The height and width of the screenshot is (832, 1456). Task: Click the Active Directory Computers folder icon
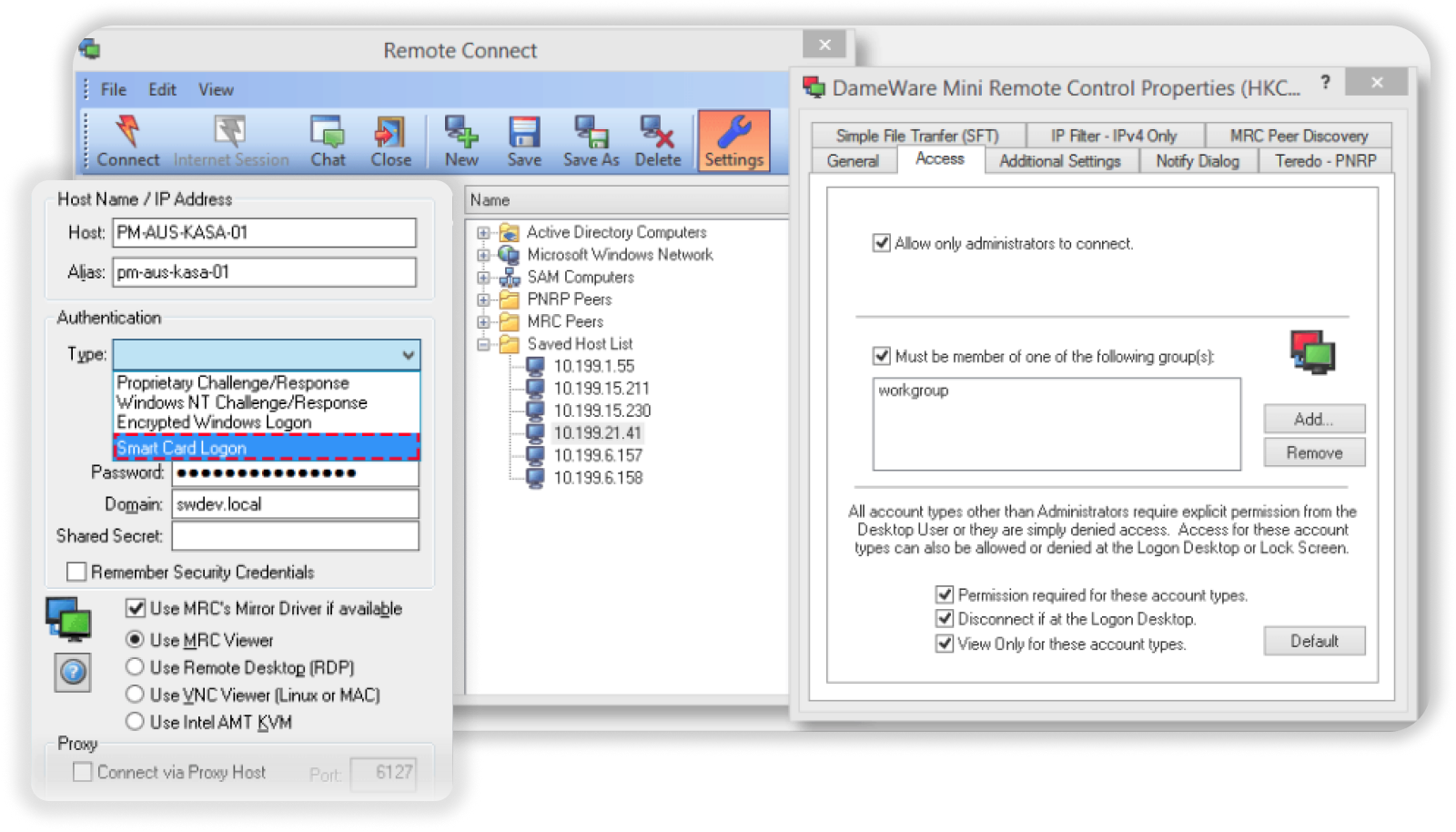point(510,233)
